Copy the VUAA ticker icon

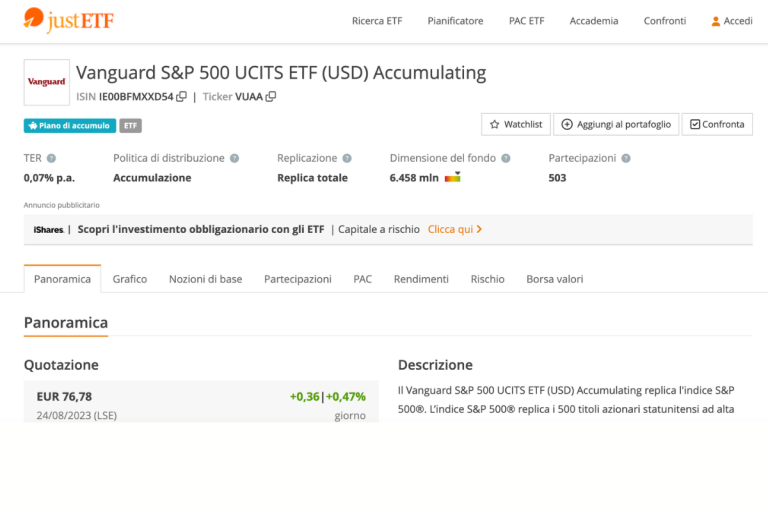point(271,97)
